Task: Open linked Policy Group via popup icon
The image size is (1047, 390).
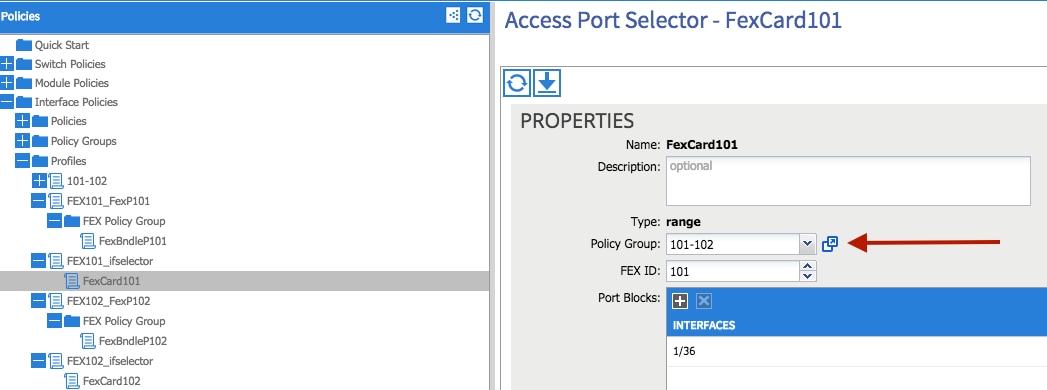Action: [830, 244]
